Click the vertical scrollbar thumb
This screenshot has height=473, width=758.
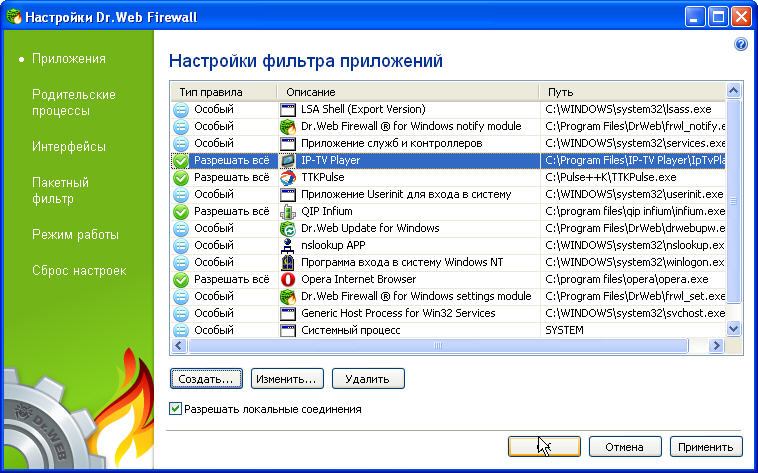pyautogui.click(x=733, y=201)
